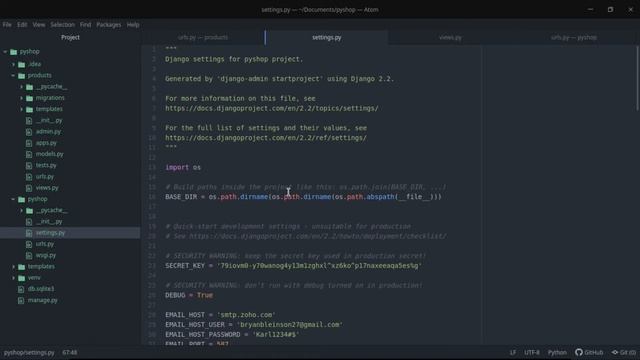Click the manage.py file icon
640x360 pixels.
point(21,300)
